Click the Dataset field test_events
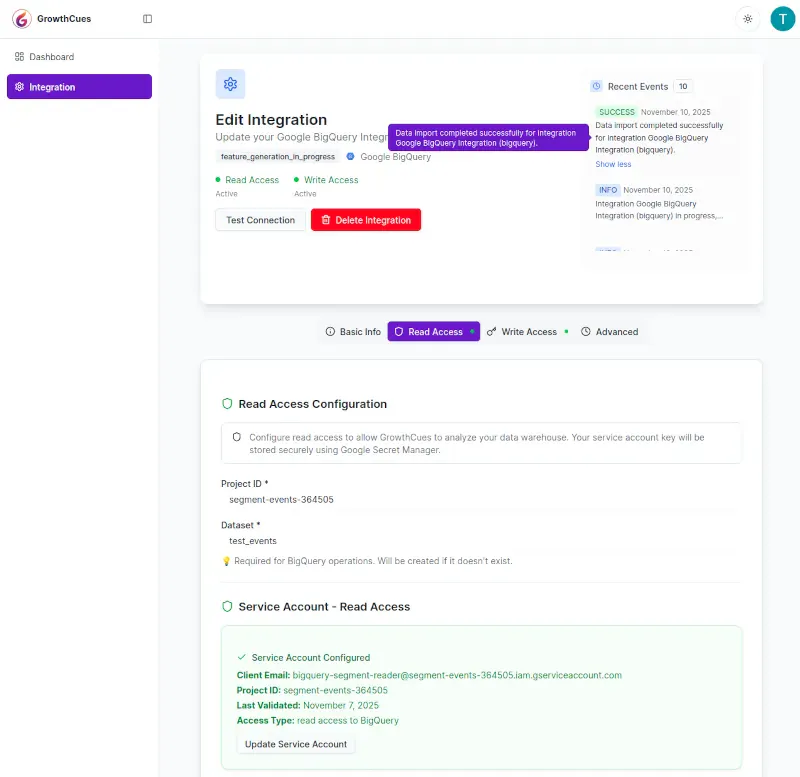This screenshot has height=777, width=800. 481,541
